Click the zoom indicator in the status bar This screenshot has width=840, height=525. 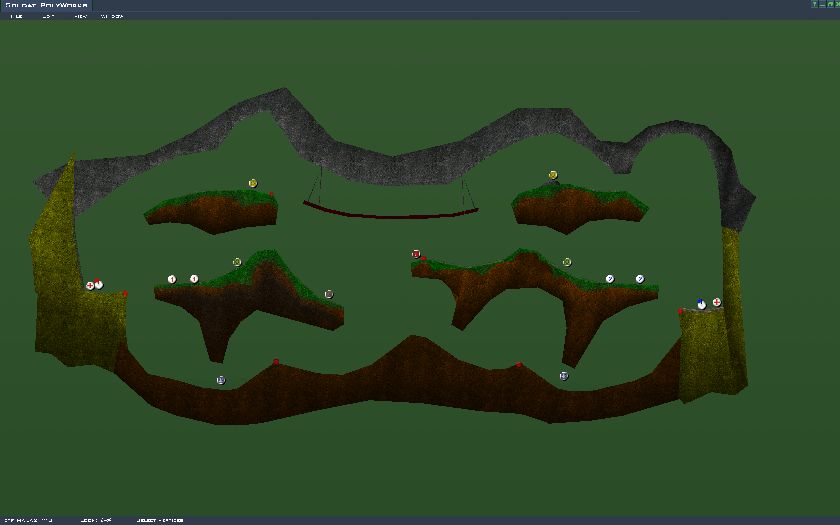96,520
